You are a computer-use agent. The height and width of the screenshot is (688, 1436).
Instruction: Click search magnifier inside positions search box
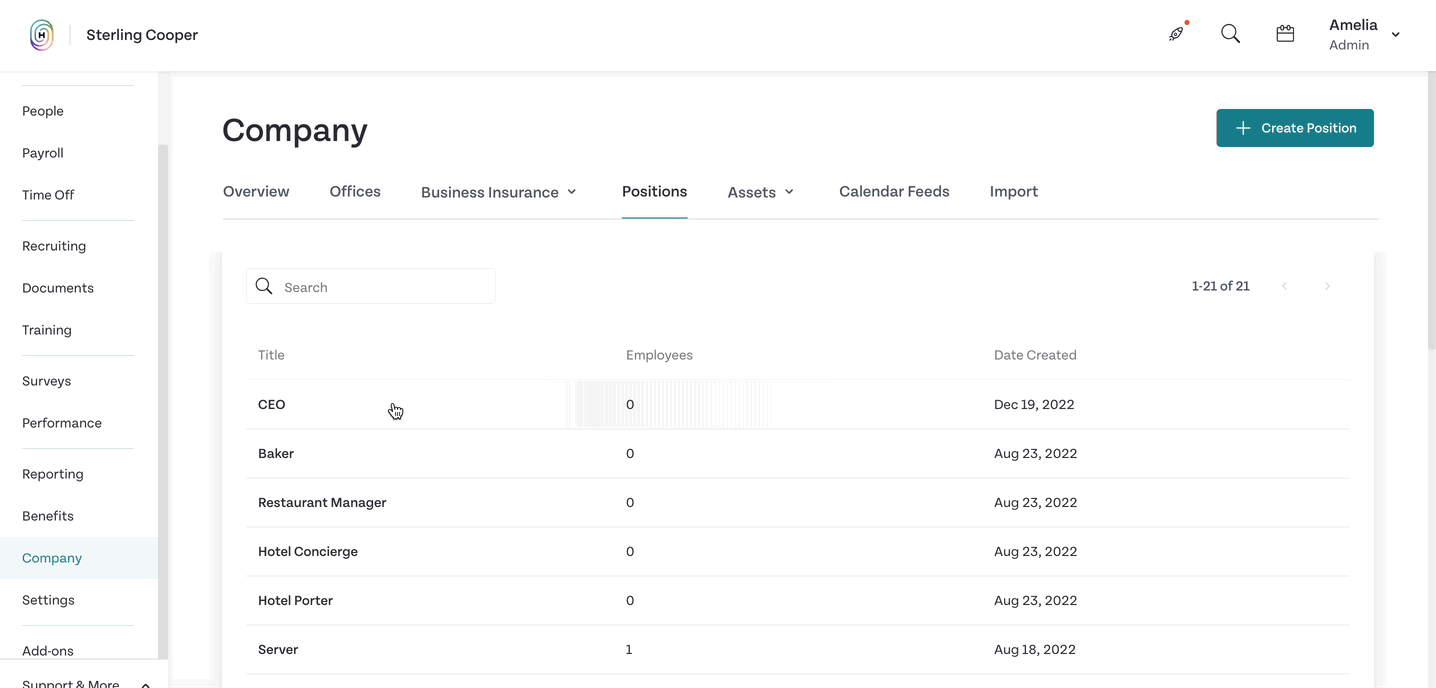[264, 286]
